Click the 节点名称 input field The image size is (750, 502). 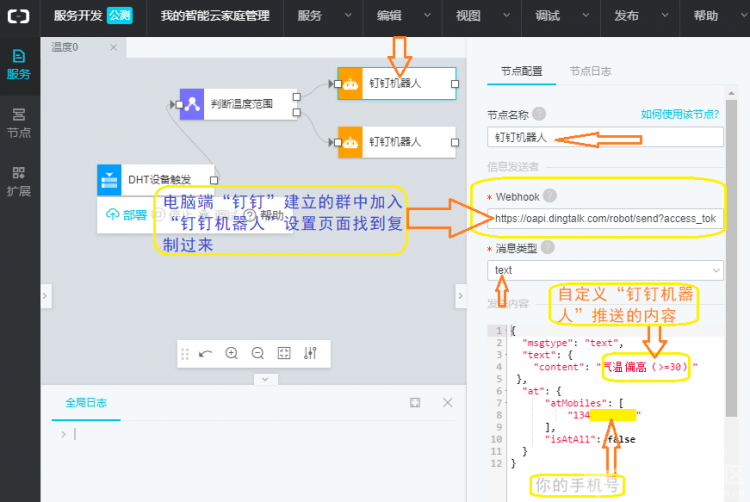point(605,138)
